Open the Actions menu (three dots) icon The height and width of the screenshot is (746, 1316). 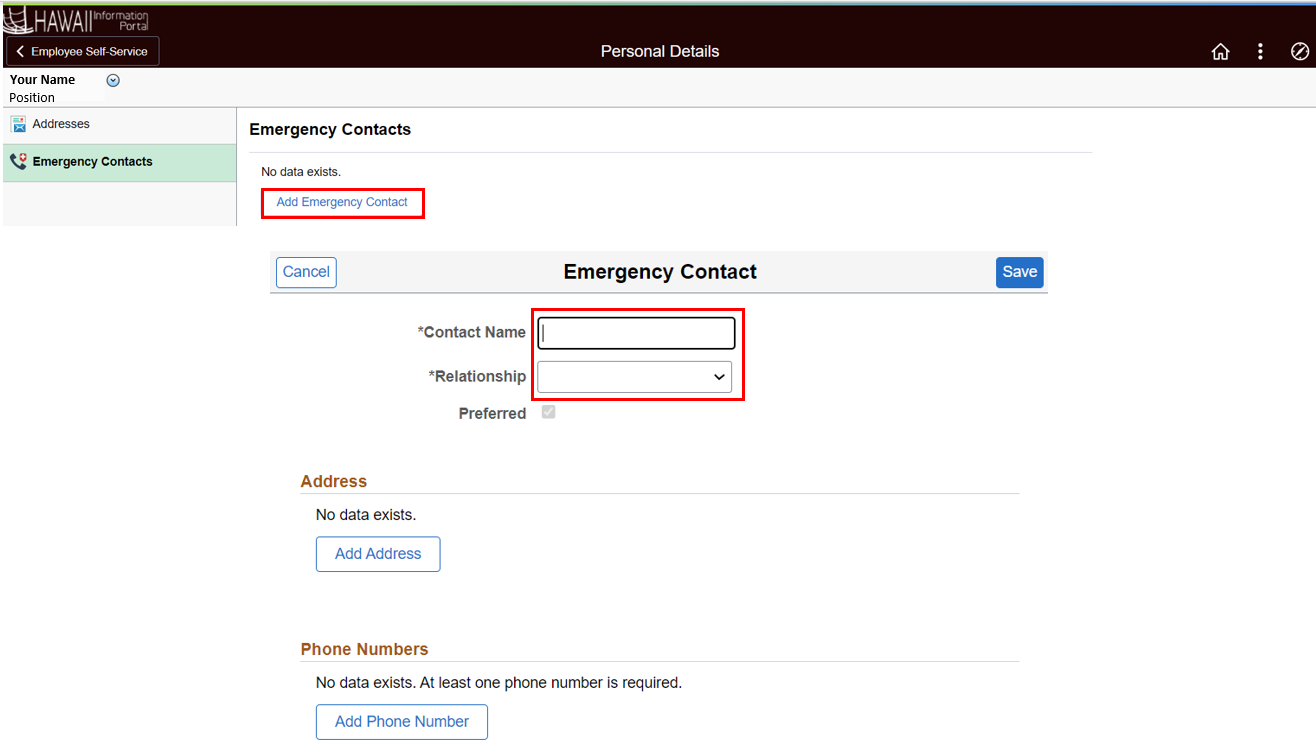point(1260,51)
